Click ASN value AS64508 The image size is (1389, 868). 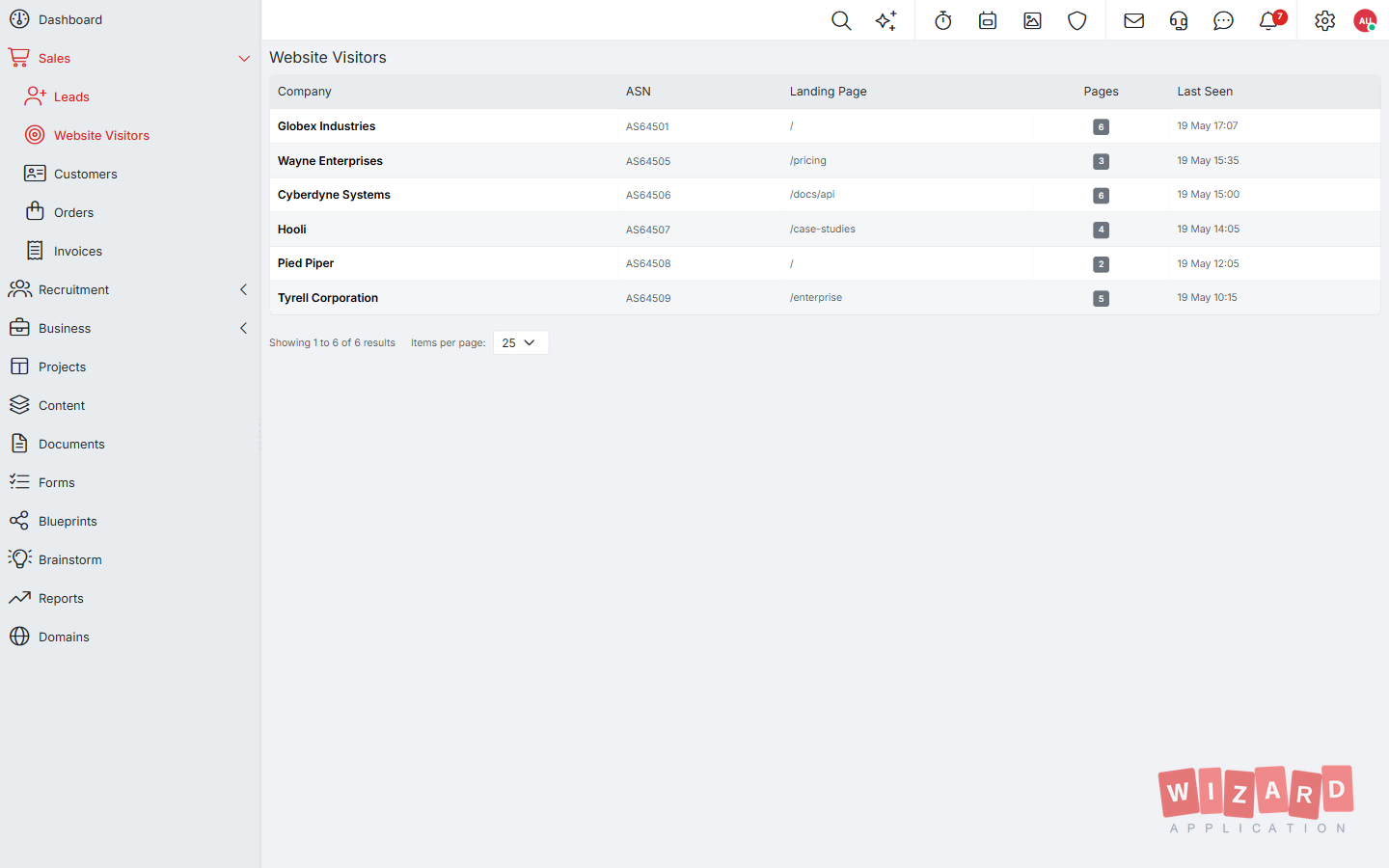point(648,263)
